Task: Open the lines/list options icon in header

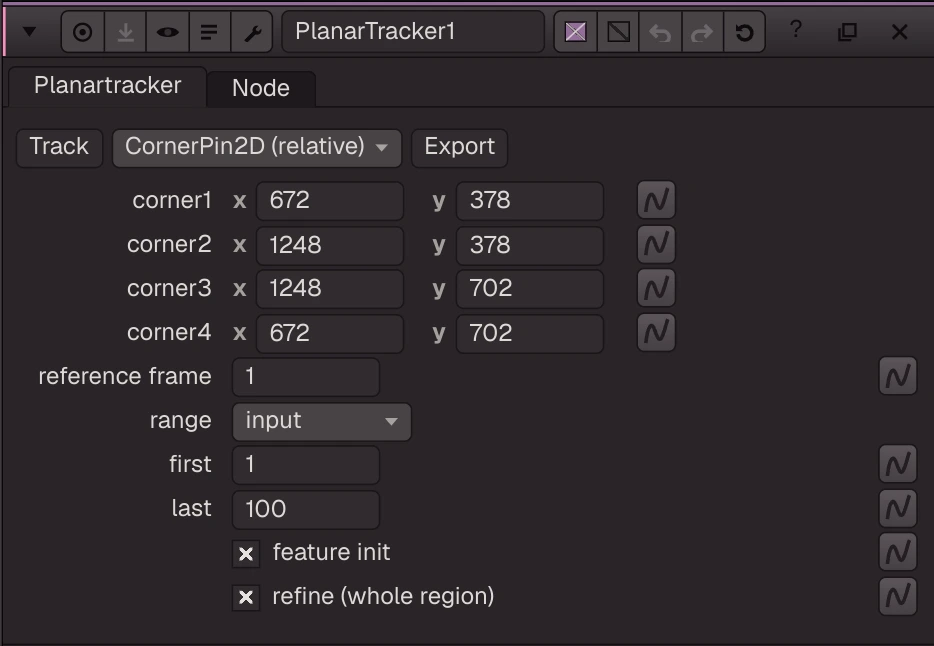Action: (209, 32)
